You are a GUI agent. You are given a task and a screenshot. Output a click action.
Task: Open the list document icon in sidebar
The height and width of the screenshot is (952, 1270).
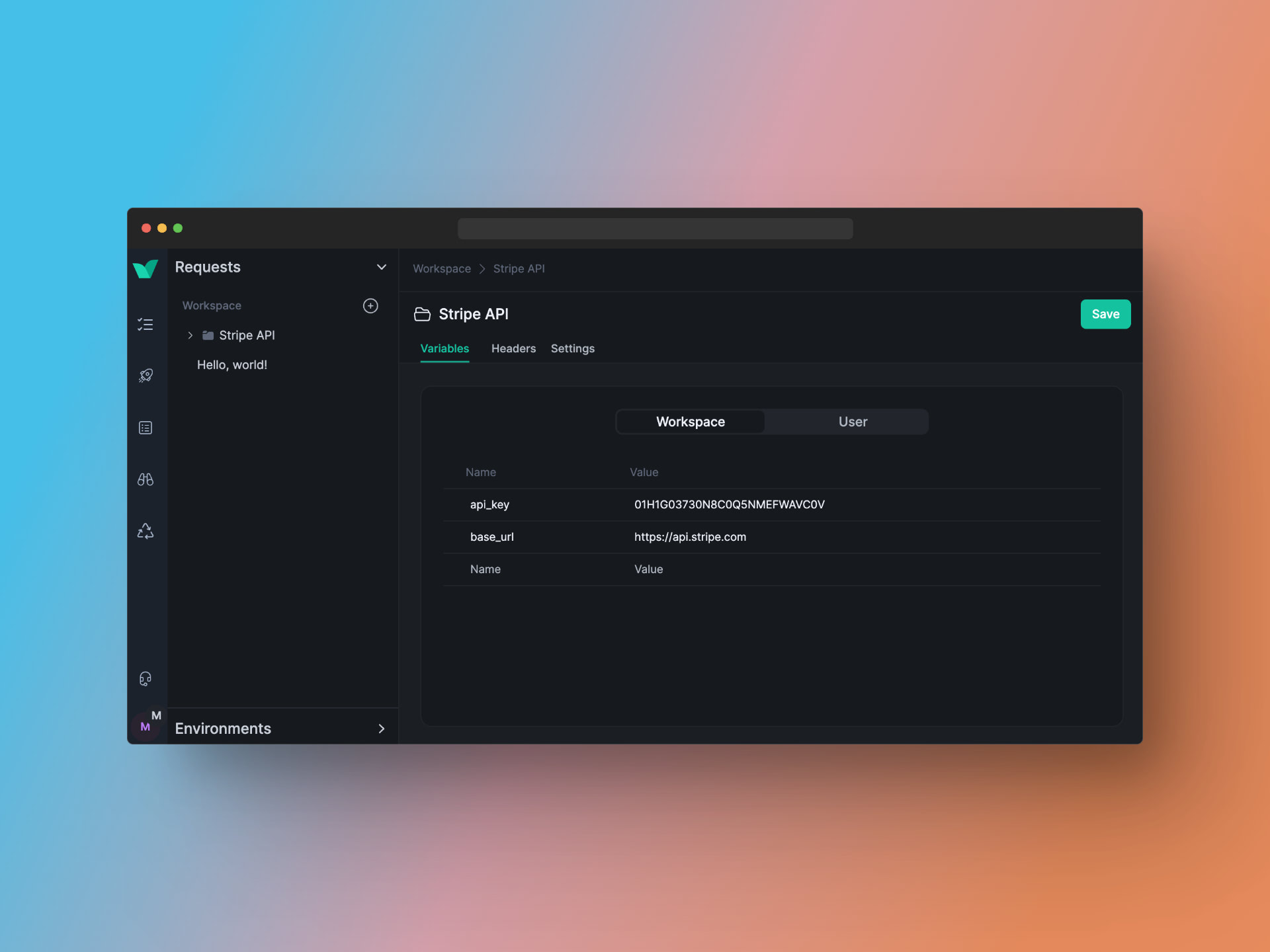(x=146, y=428)
